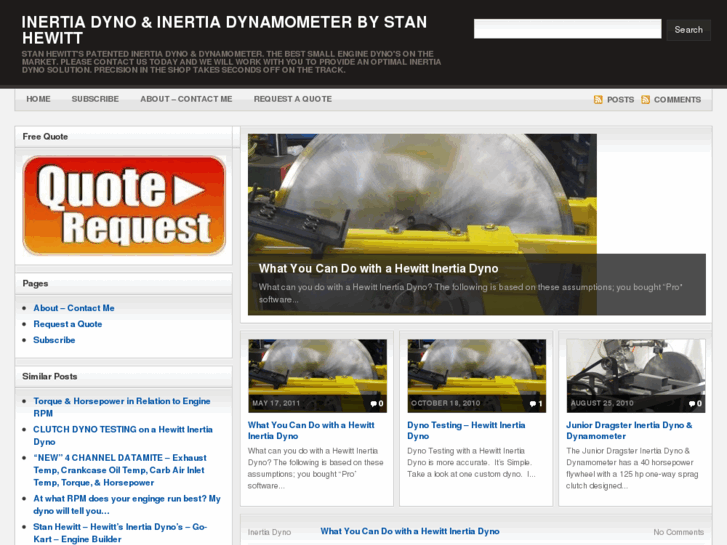This screenshot has height=545, width=727.
Task: Open the Comments feed link
Action: click(x=677, y=100)
